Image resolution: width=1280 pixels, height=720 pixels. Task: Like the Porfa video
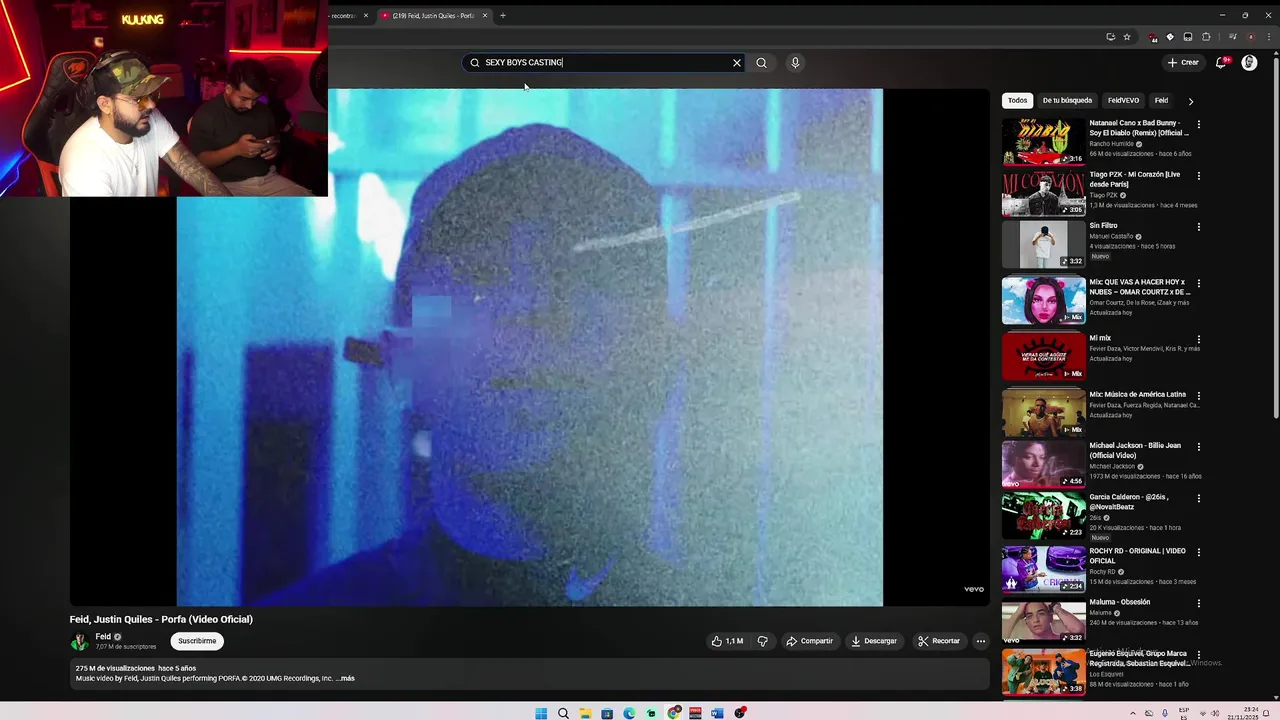(x=727, y=641)
